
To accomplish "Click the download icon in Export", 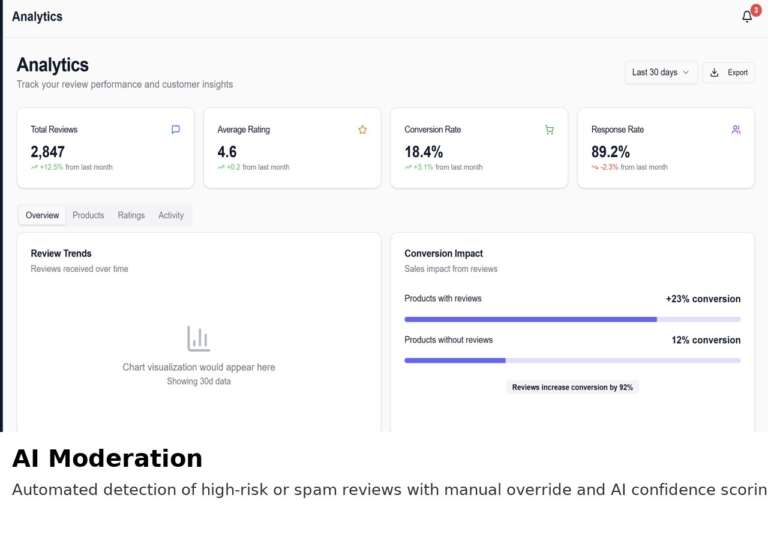I will (715, 72).
